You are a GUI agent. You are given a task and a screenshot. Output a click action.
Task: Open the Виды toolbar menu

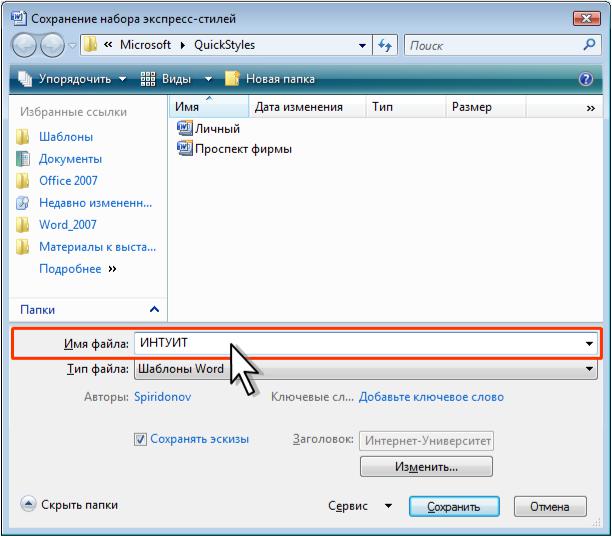click(x=176, y=79)
